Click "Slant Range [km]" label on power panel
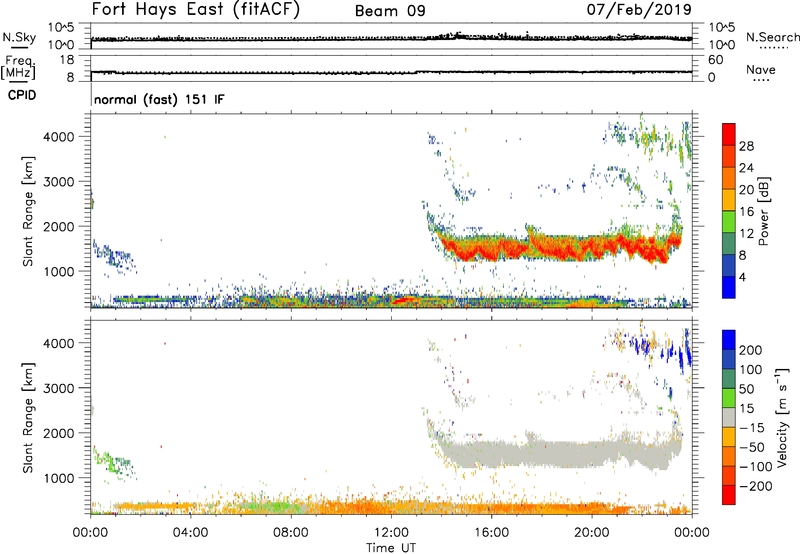Image resolution: width=800 pixels, height=554 pixels. click(28, 211)
